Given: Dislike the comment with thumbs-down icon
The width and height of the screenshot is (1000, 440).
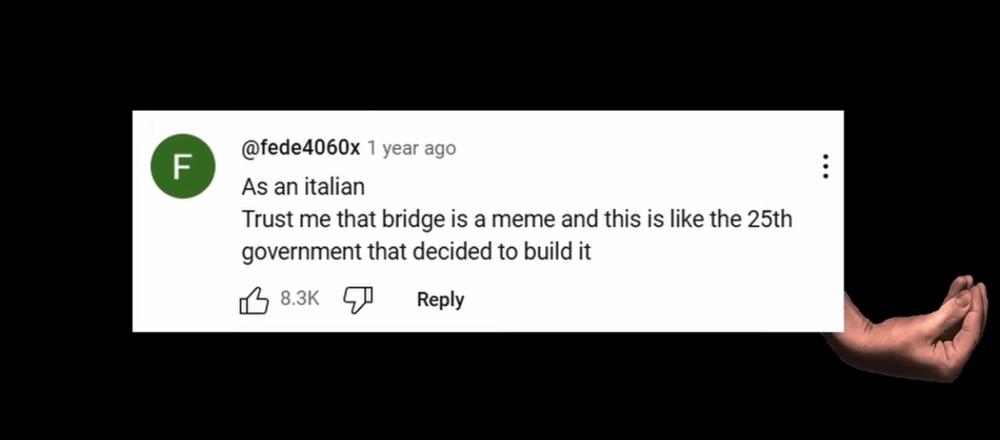Looking at the screenshot, I should pos(358,299).
